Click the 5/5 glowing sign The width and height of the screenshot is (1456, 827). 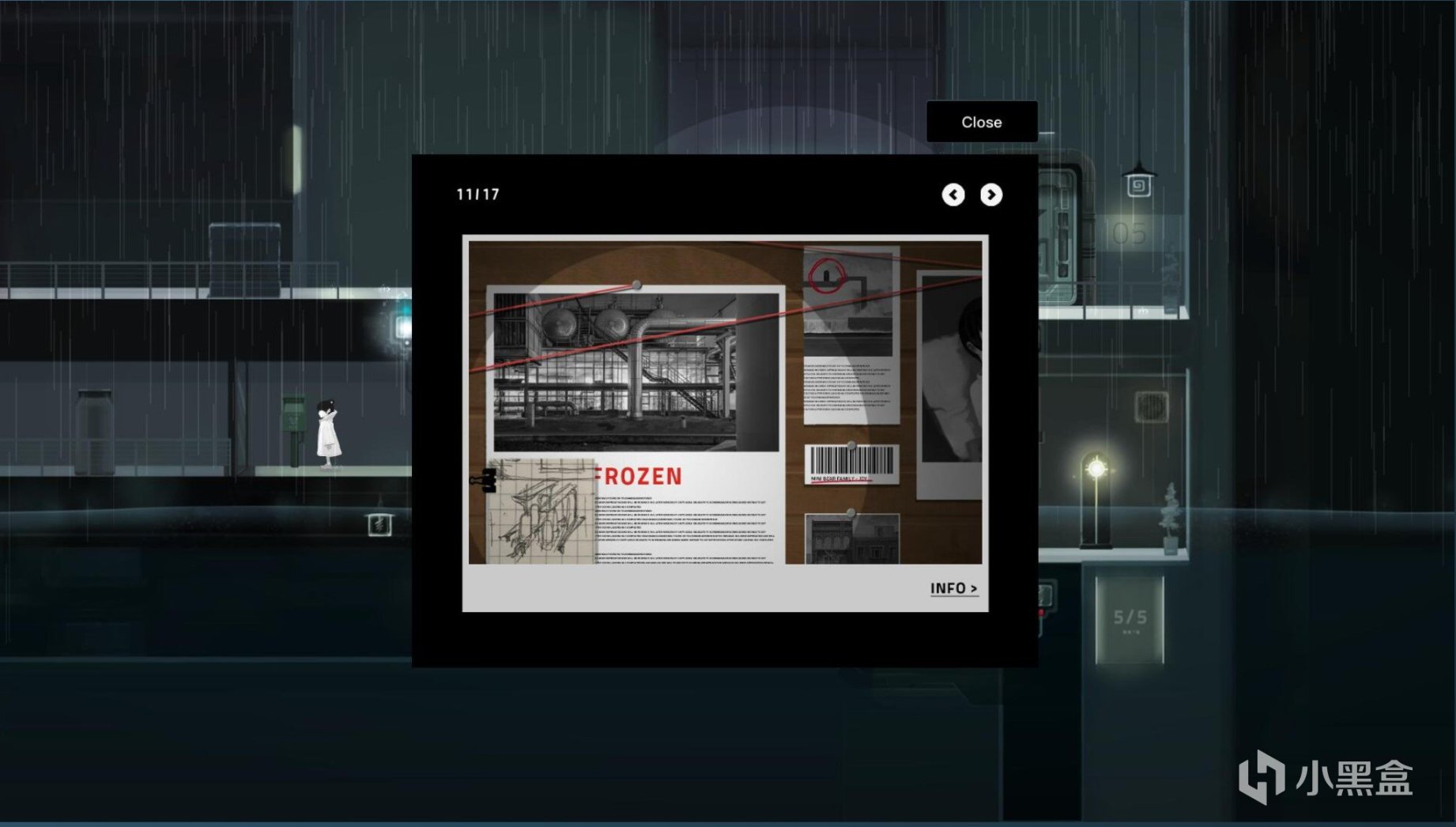(1130, 619)
